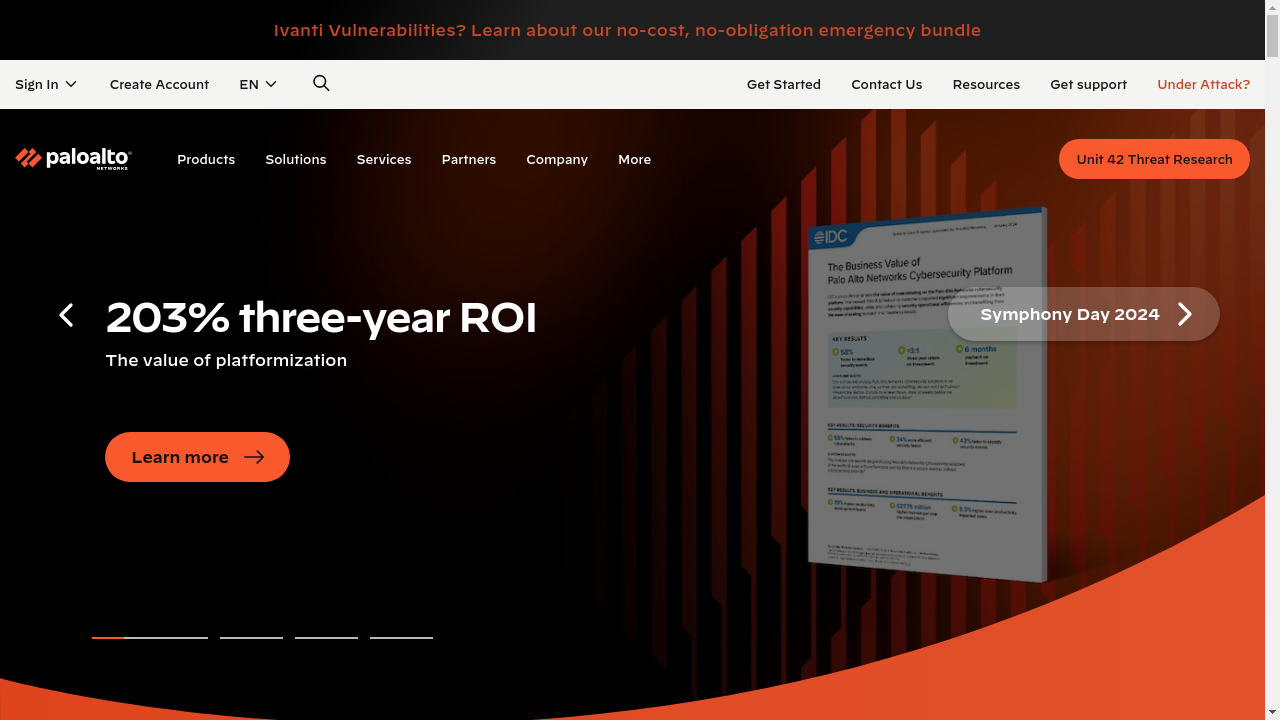This screenshot has height=720, width=1280.
Task: Expand the Sign In dropdown
Action: [46, 84]
